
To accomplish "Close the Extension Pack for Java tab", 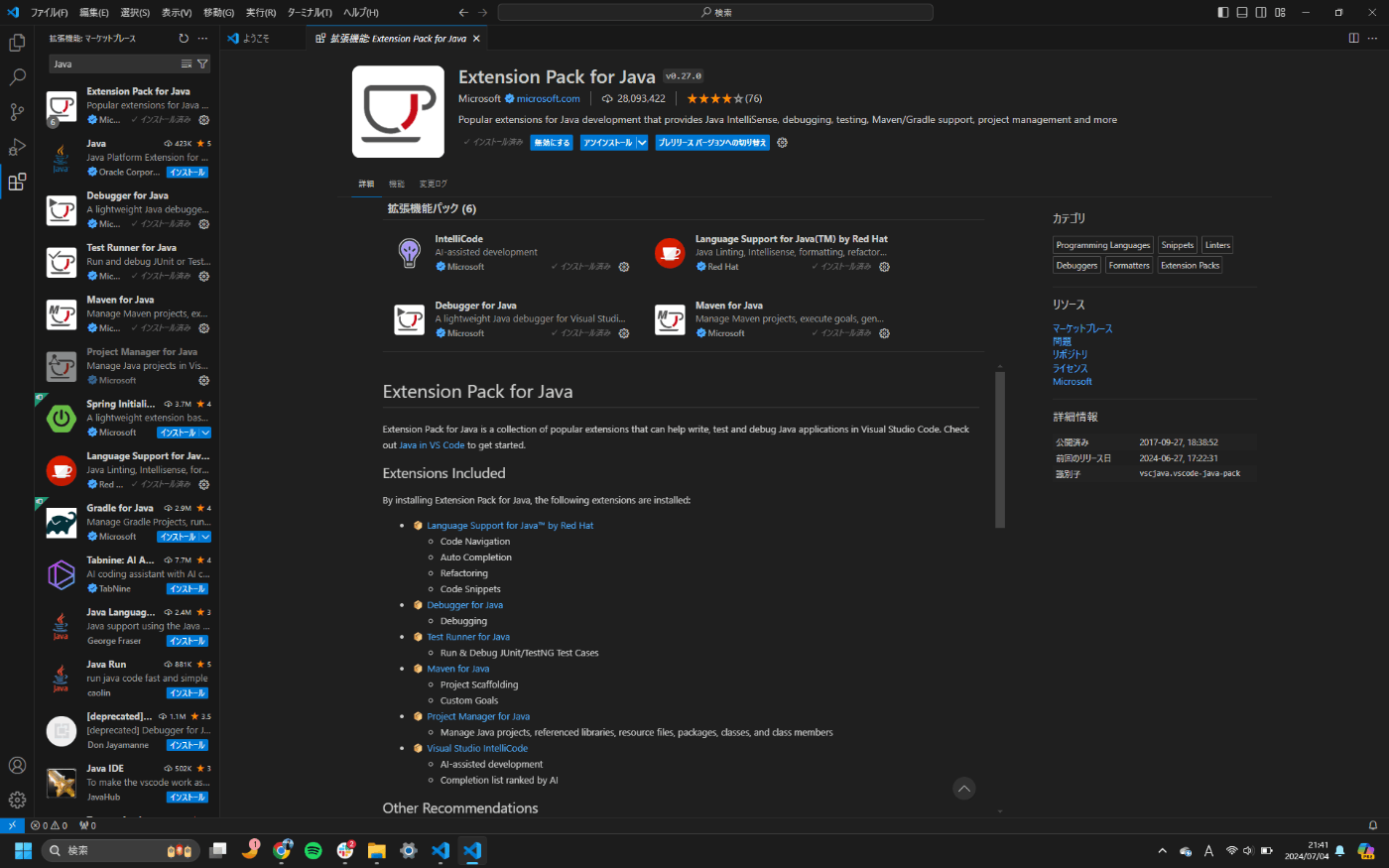I will (476, 39).
